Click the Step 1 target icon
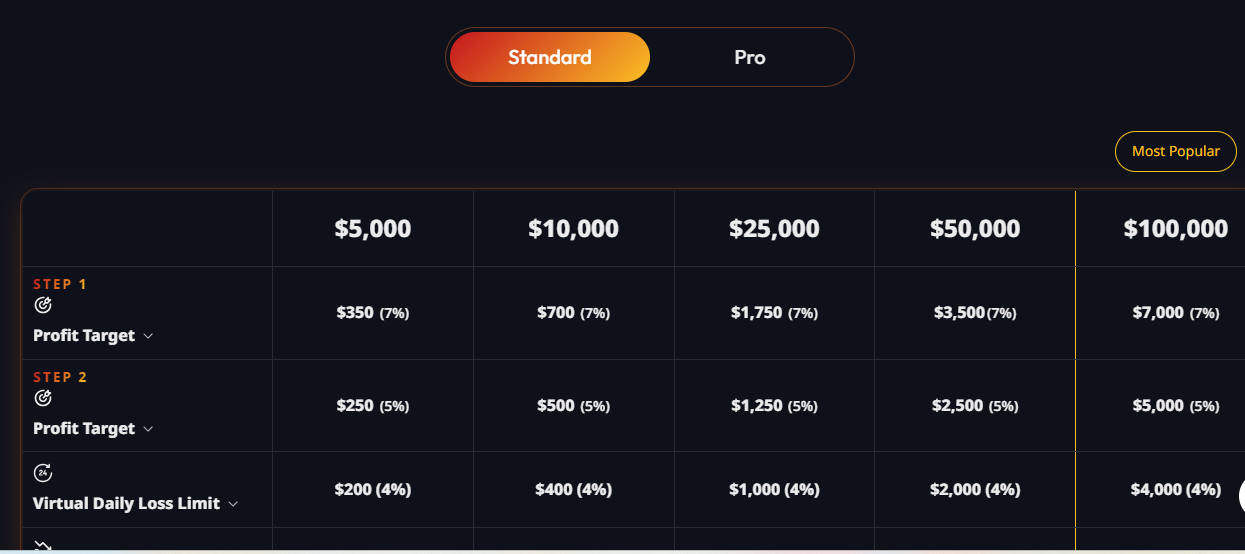Screen dimensions: 1245x554 (x=42, y=305)
